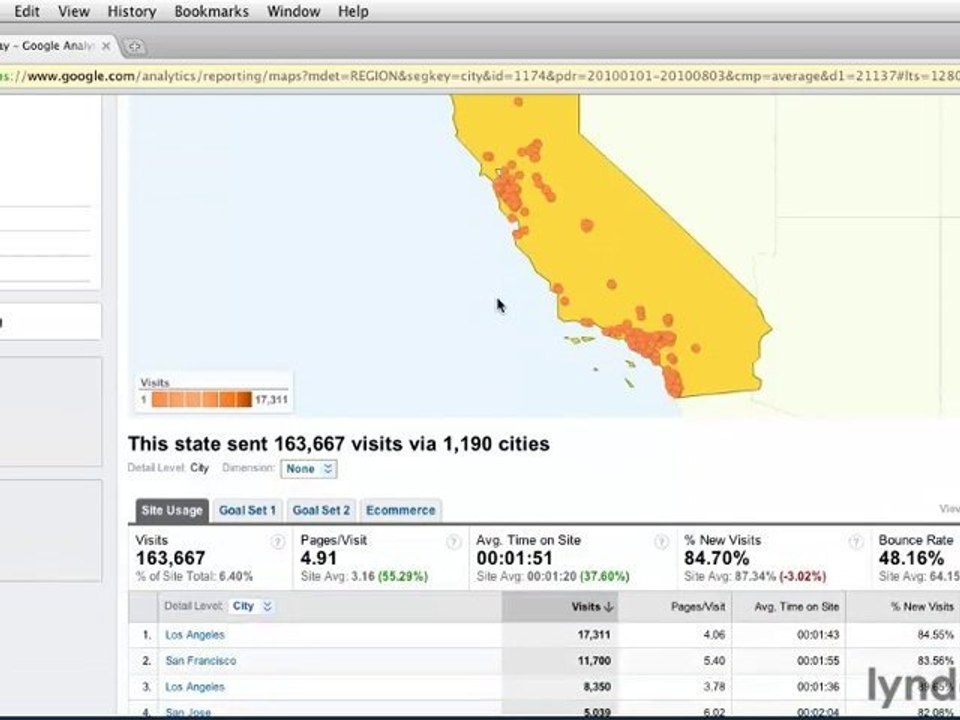Screen dimensions: 960x720
Task: Click the 83.56% New Visits cell for San Francisco
Action: point(936,661)
